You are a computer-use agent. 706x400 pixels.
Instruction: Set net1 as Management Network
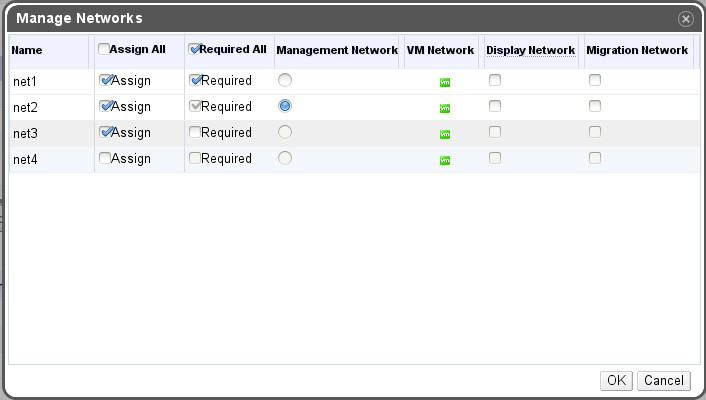click(285, 80)
